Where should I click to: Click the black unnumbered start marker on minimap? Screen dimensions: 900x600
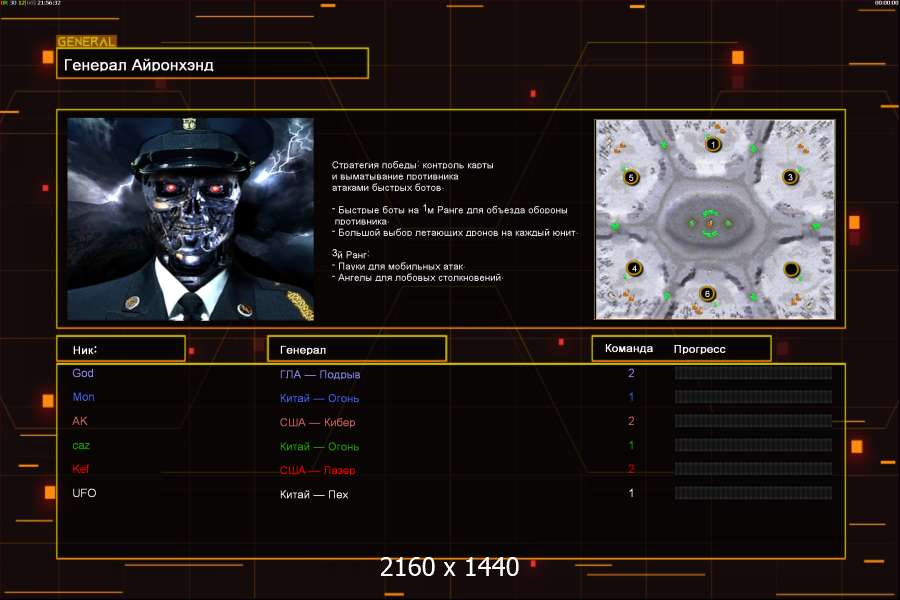(x=791, y=269)
